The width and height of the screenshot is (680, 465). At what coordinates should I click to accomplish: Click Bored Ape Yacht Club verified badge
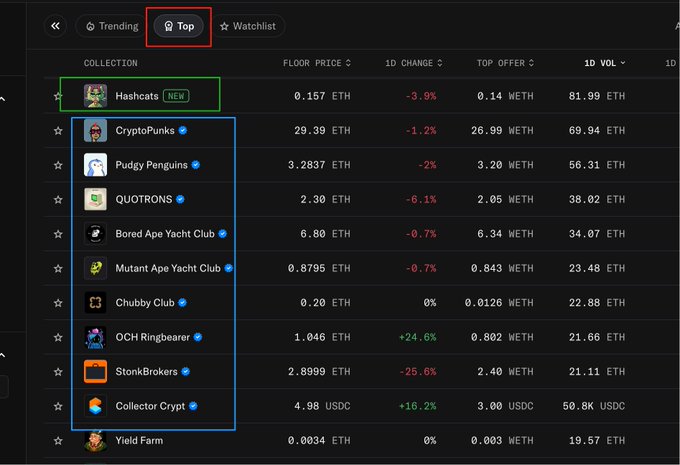pos(222,234)
